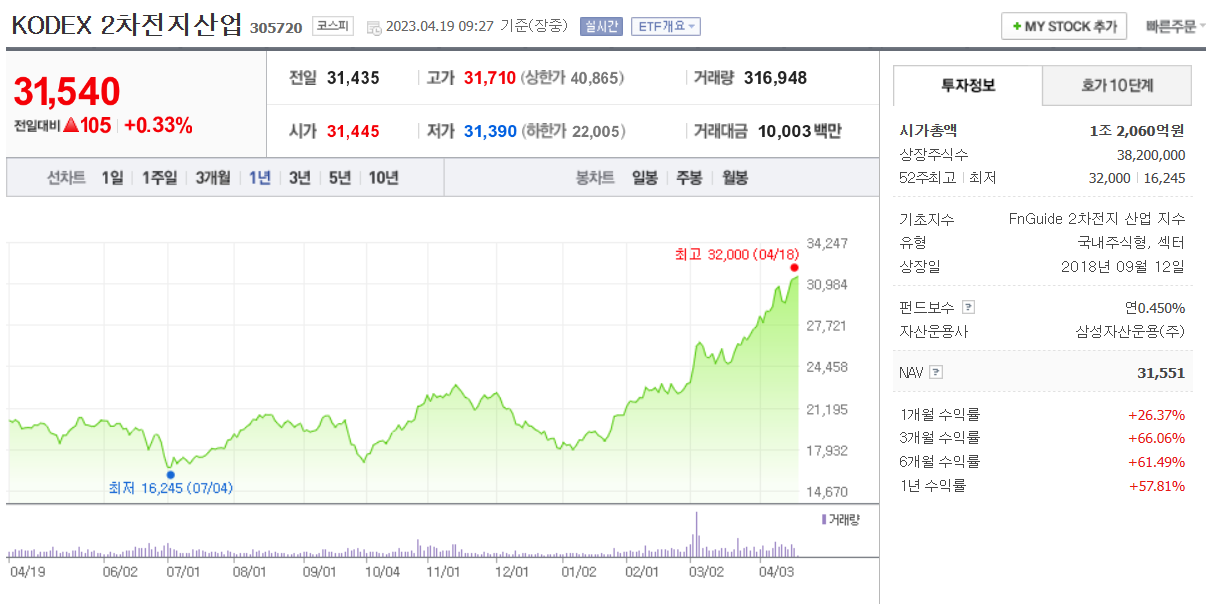Click the 시가총액 value 1조 2,060억원
1217x604 pixels.
pos(1137,130)
